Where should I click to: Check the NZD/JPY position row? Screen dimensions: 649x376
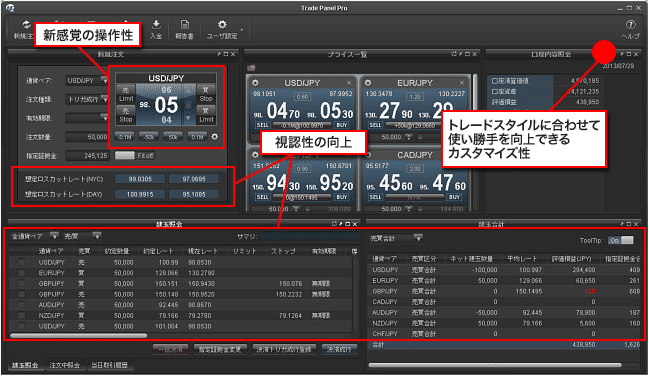[x=22, y=316]
